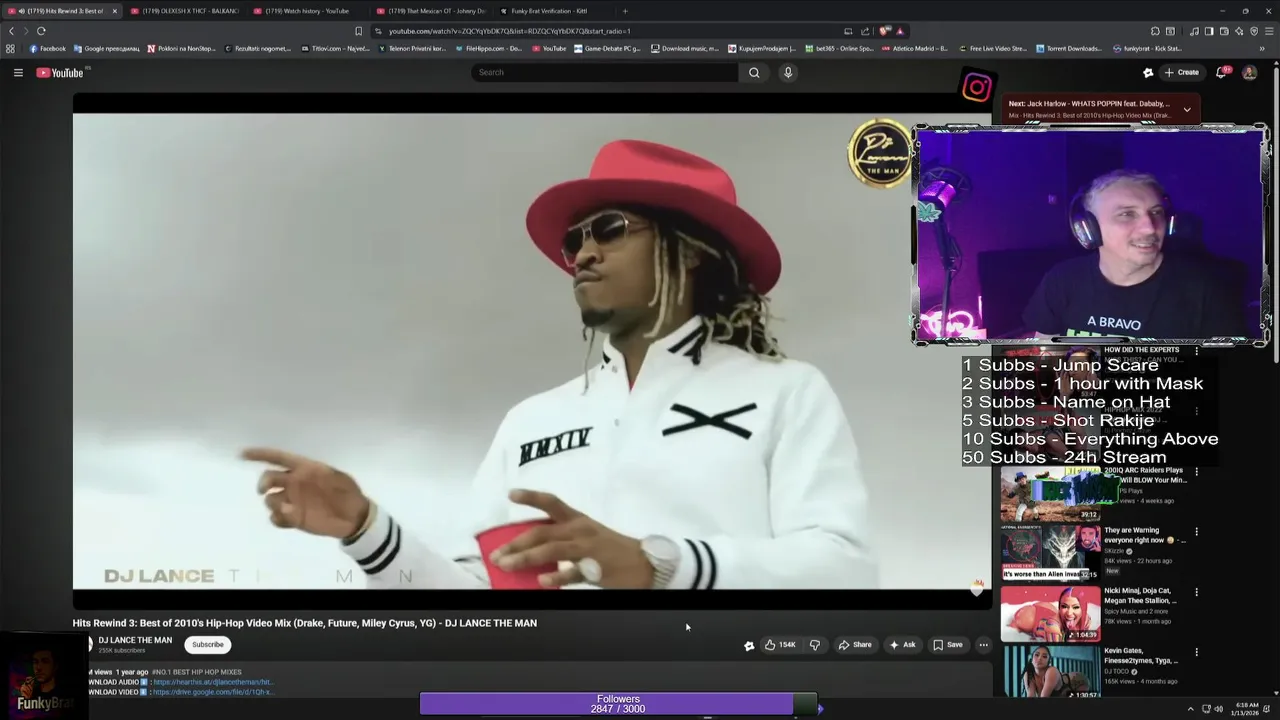
Task: Share this page via address bar icon
Action: tap(865, 31)
